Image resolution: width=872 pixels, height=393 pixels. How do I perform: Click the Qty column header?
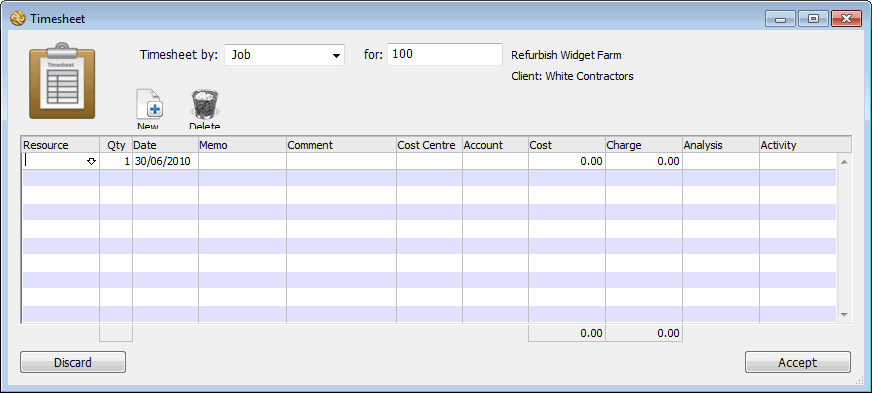(x=116, y=145)
